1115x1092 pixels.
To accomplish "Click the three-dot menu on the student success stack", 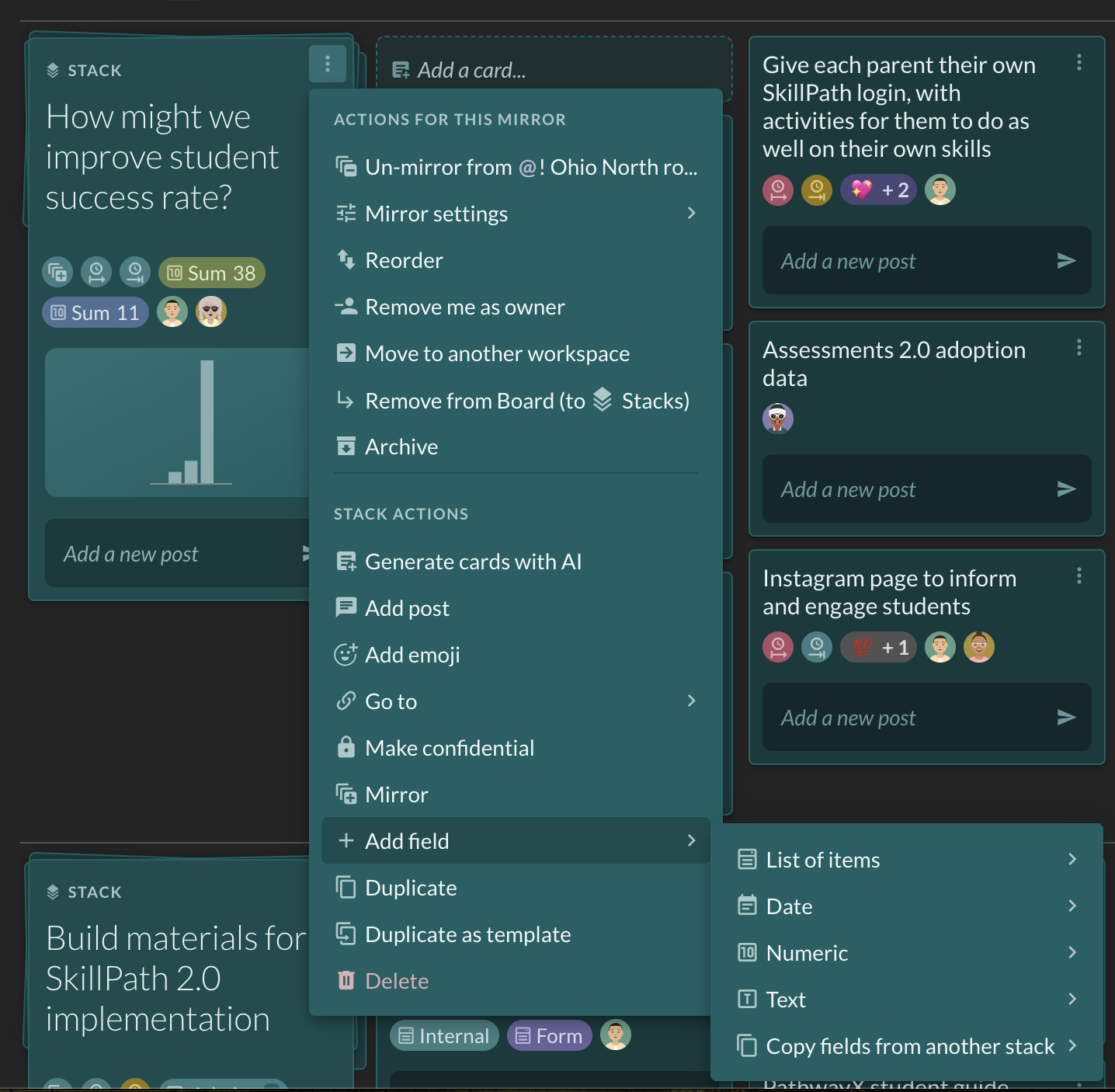I will pos(328,64).
